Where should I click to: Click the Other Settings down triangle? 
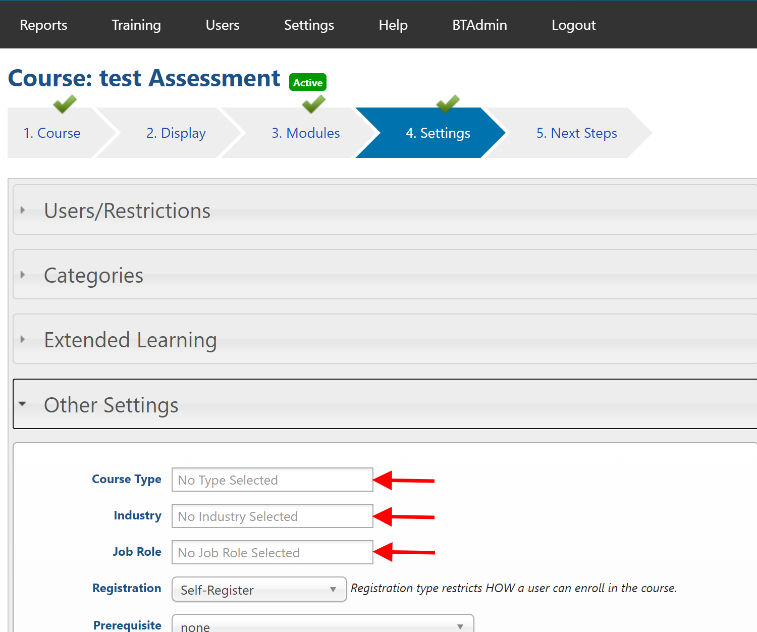pyautogui.click(x=22, y=404)
